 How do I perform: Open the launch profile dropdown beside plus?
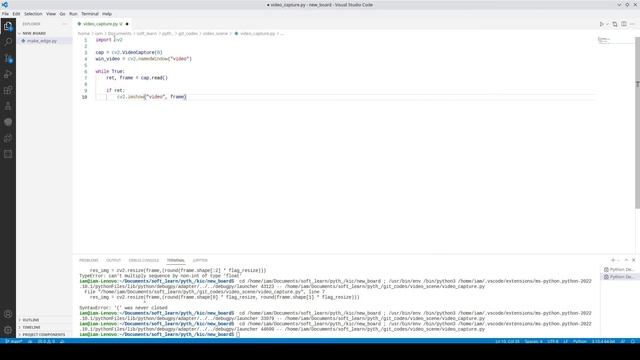(x=618, y=260)
